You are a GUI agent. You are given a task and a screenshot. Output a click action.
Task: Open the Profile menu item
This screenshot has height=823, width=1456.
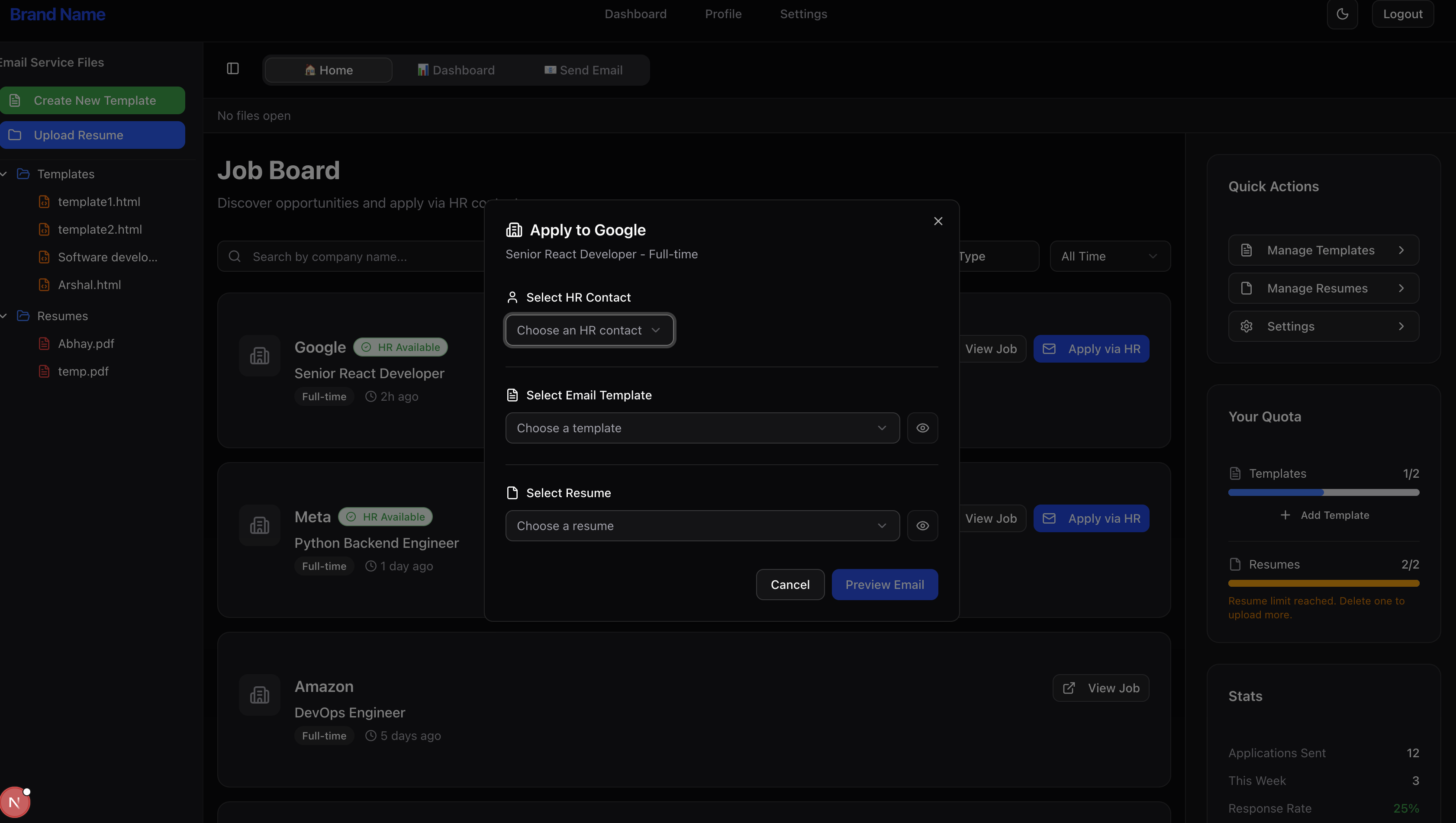click(x=723, y=14)
